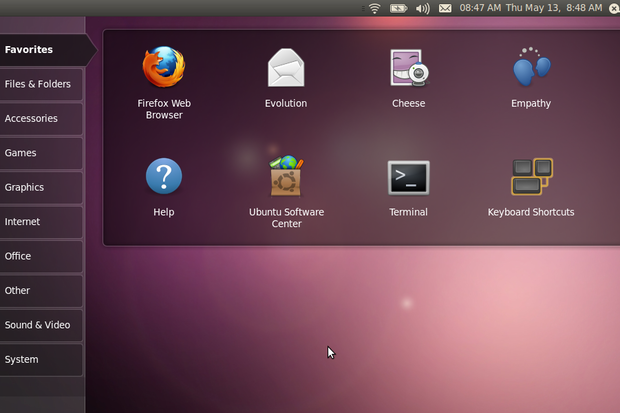The height and width of the screenshot is (413, 620).
Task: Open Keyboard Shortcuts icon
Action: [x=532, y=176]
